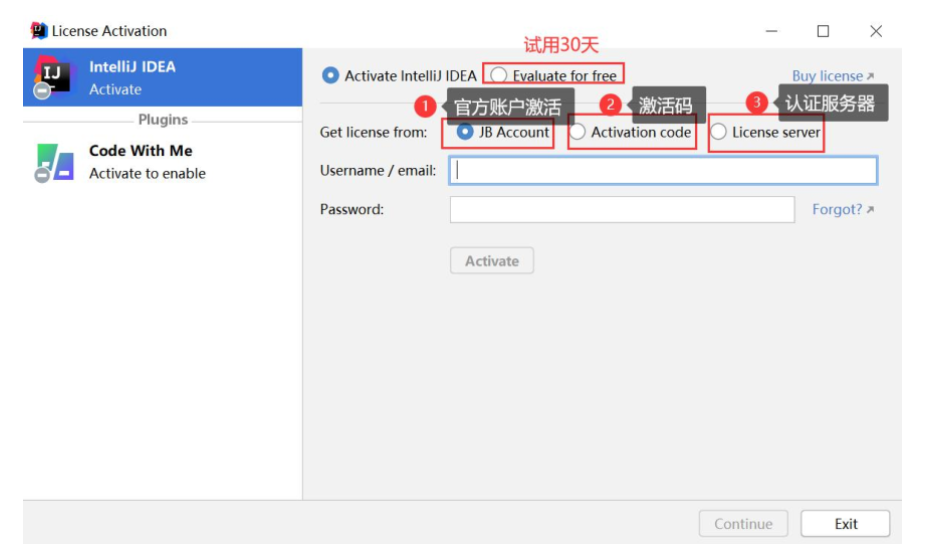Click the Exit button
The image size is (927, 551).
click(845, 524)
